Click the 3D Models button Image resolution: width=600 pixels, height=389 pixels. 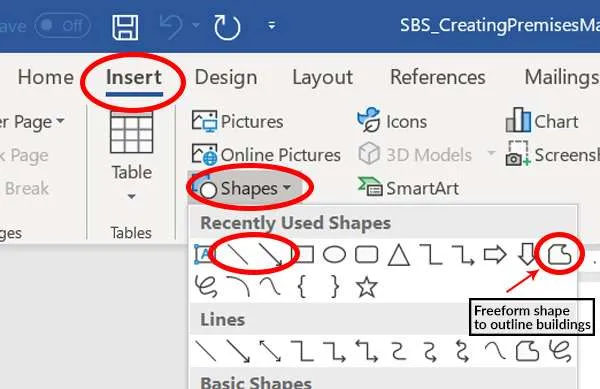coord(415,155)
